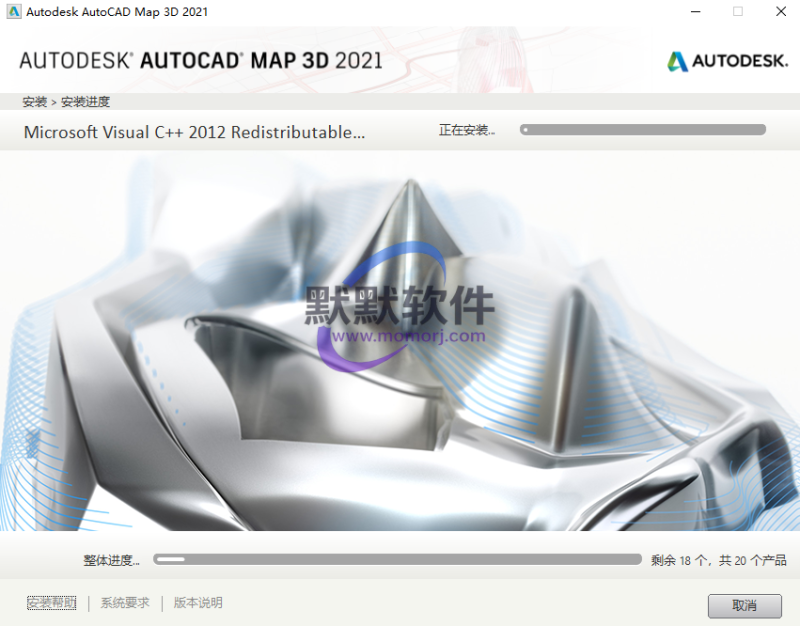Click the Microsoft Visual C++ 2012 Redistributable label

pyautogui.click(x=194, y=132)
